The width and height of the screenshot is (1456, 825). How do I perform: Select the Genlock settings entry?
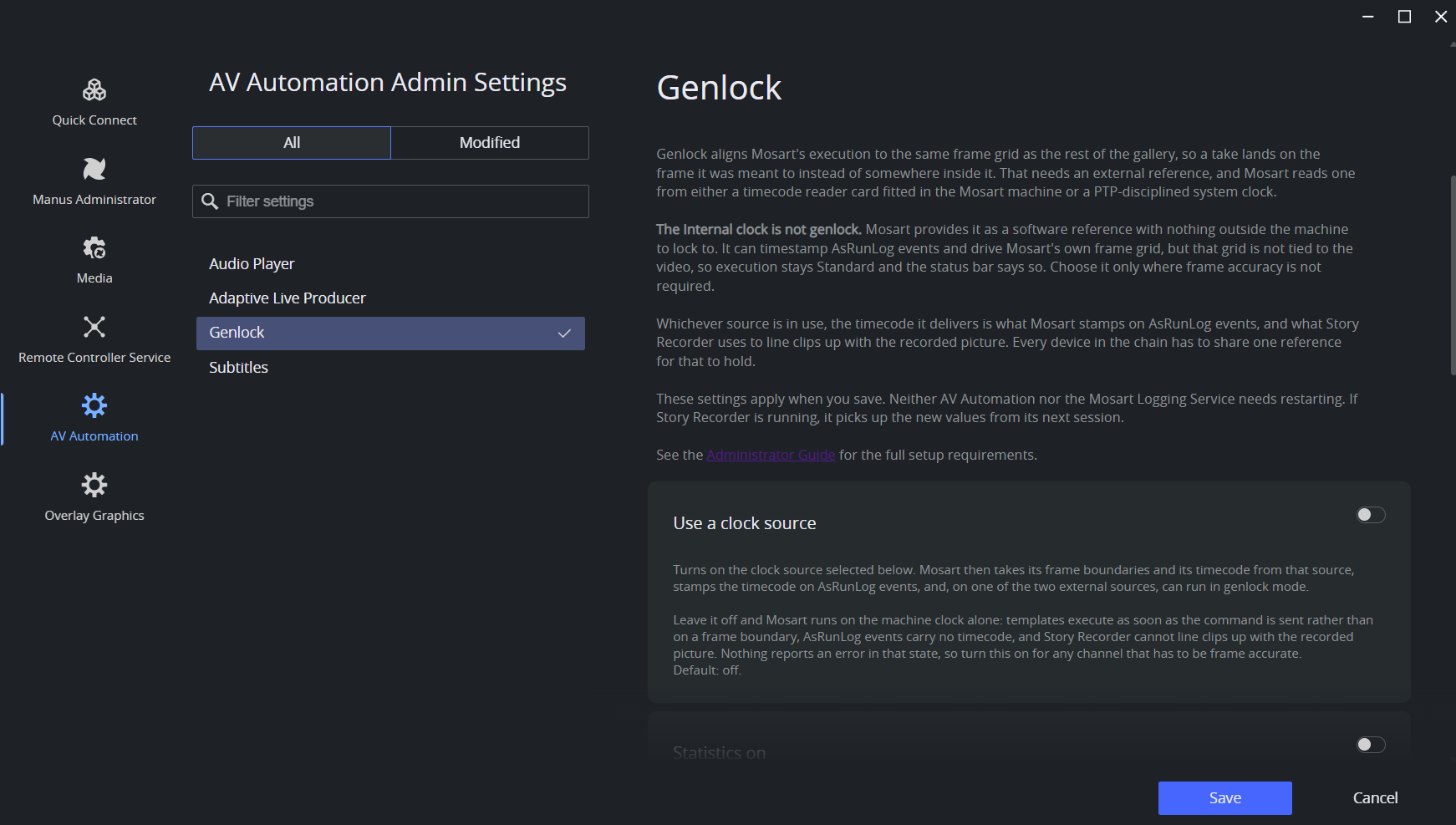[390, 334]
